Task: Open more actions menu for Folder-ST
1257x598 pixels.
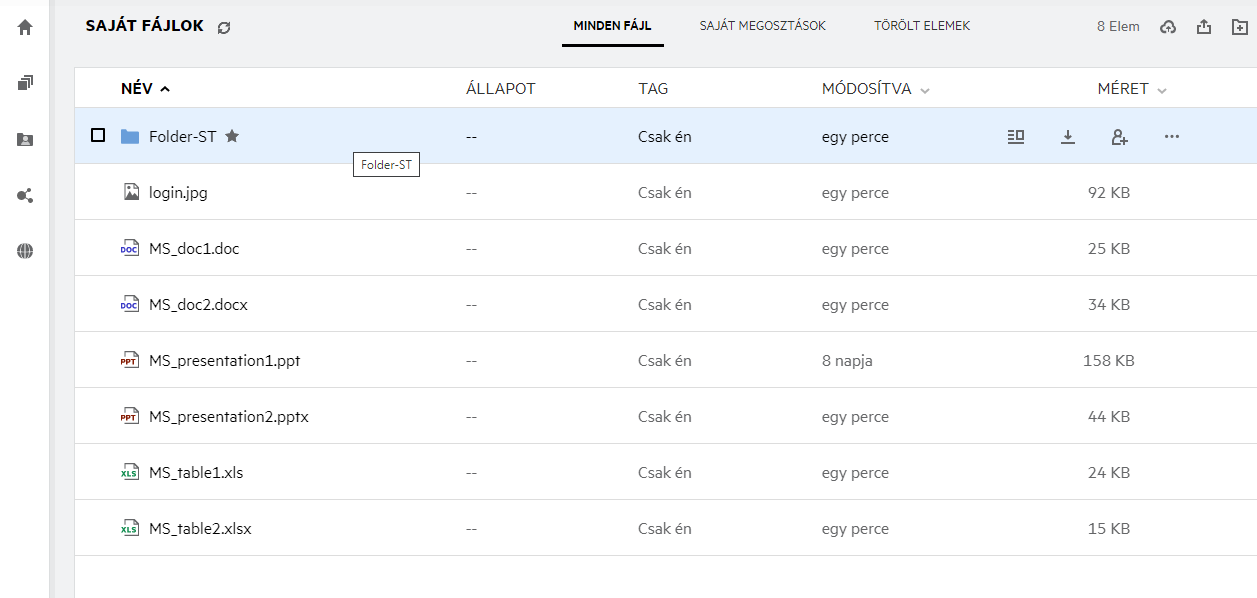Action: pos(1172,137)
